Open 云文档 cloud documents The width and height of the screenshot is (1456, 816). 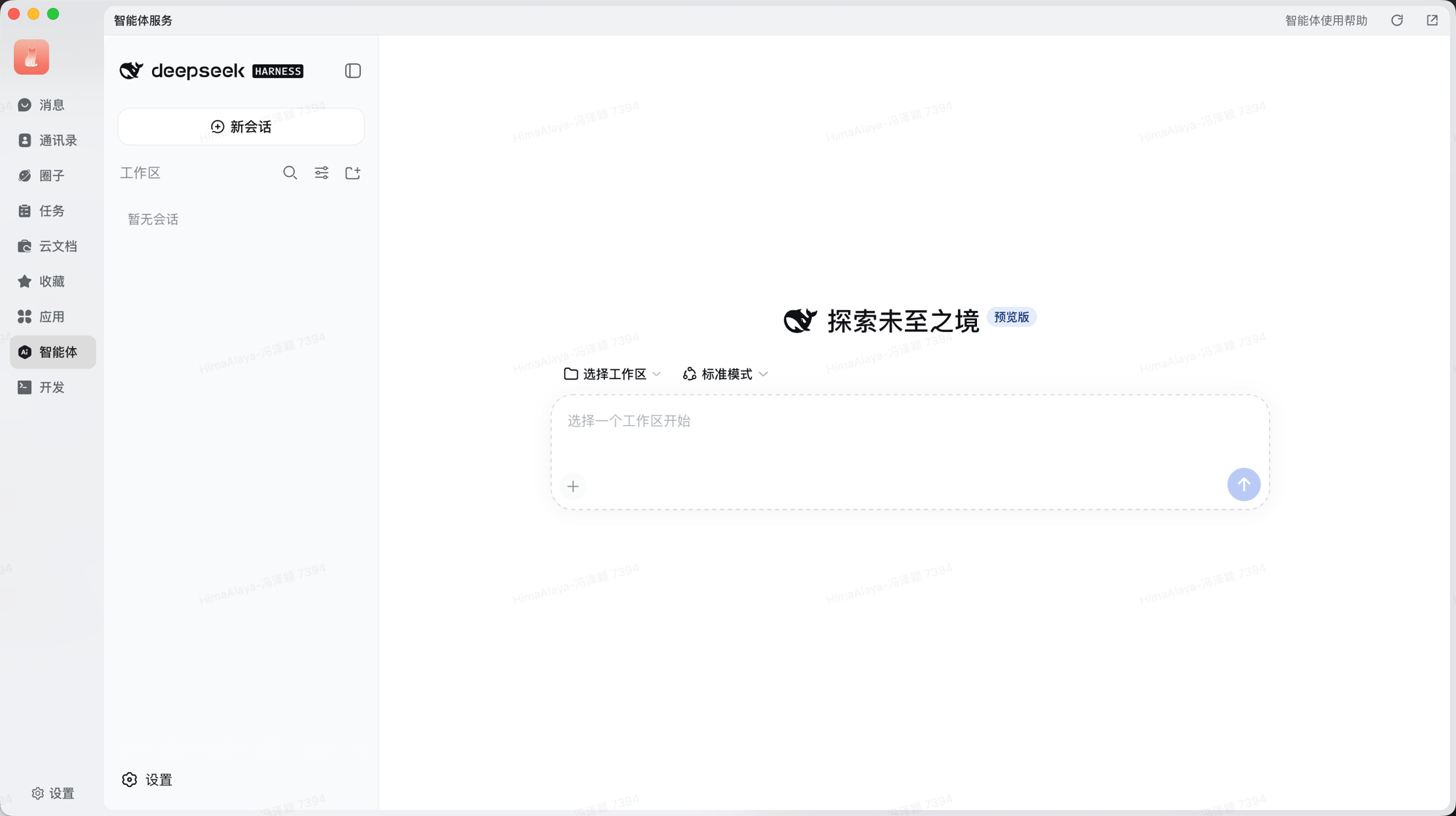tap(52, 246)
